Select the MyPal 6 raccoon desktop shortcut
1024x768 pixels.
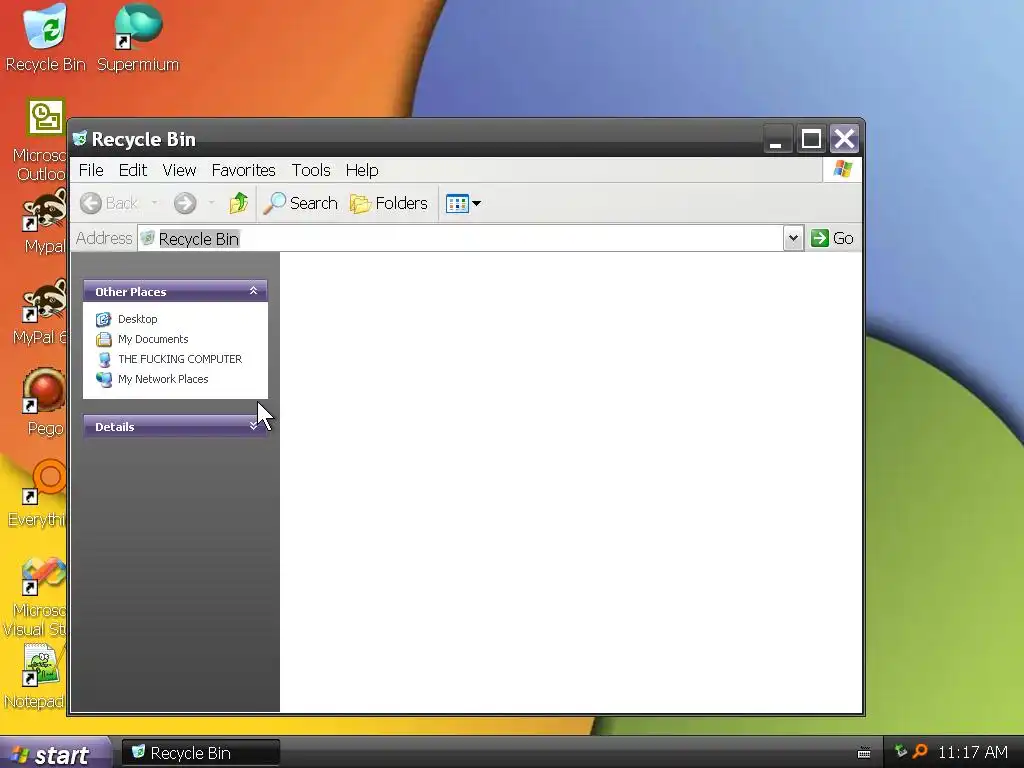point(42,312)
